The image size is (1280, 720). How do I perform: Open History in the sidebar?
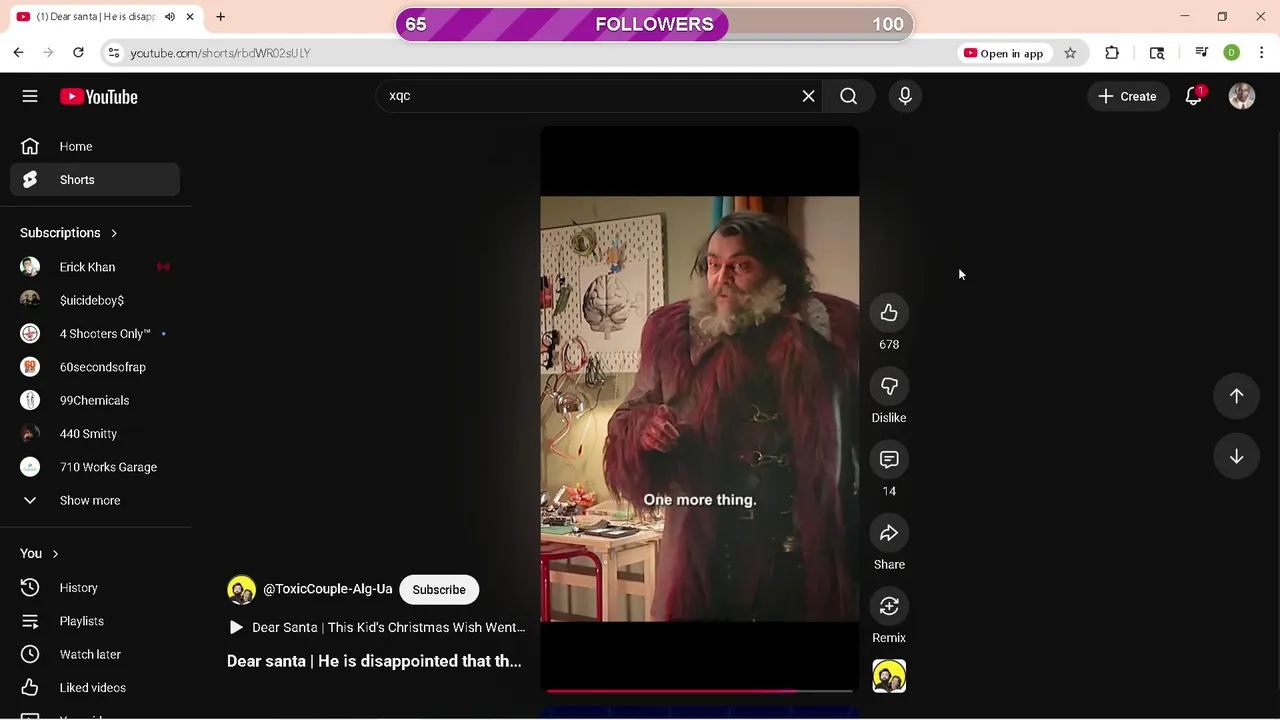pyautogui.click(x=95, y=588)
